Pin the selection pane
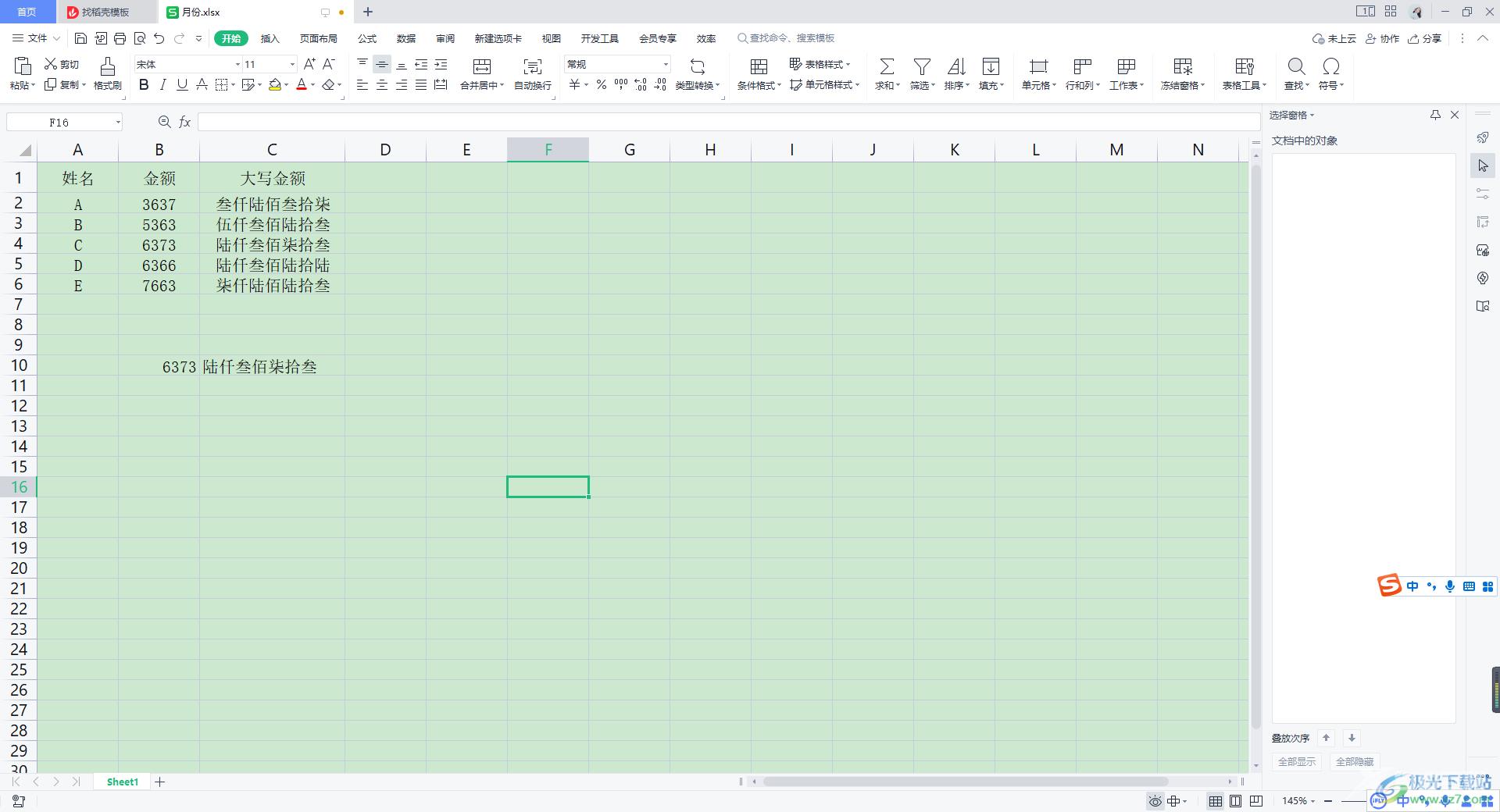Image resolution: width=1500 pixels, height=812 pixels. [x=1435, y=115]
